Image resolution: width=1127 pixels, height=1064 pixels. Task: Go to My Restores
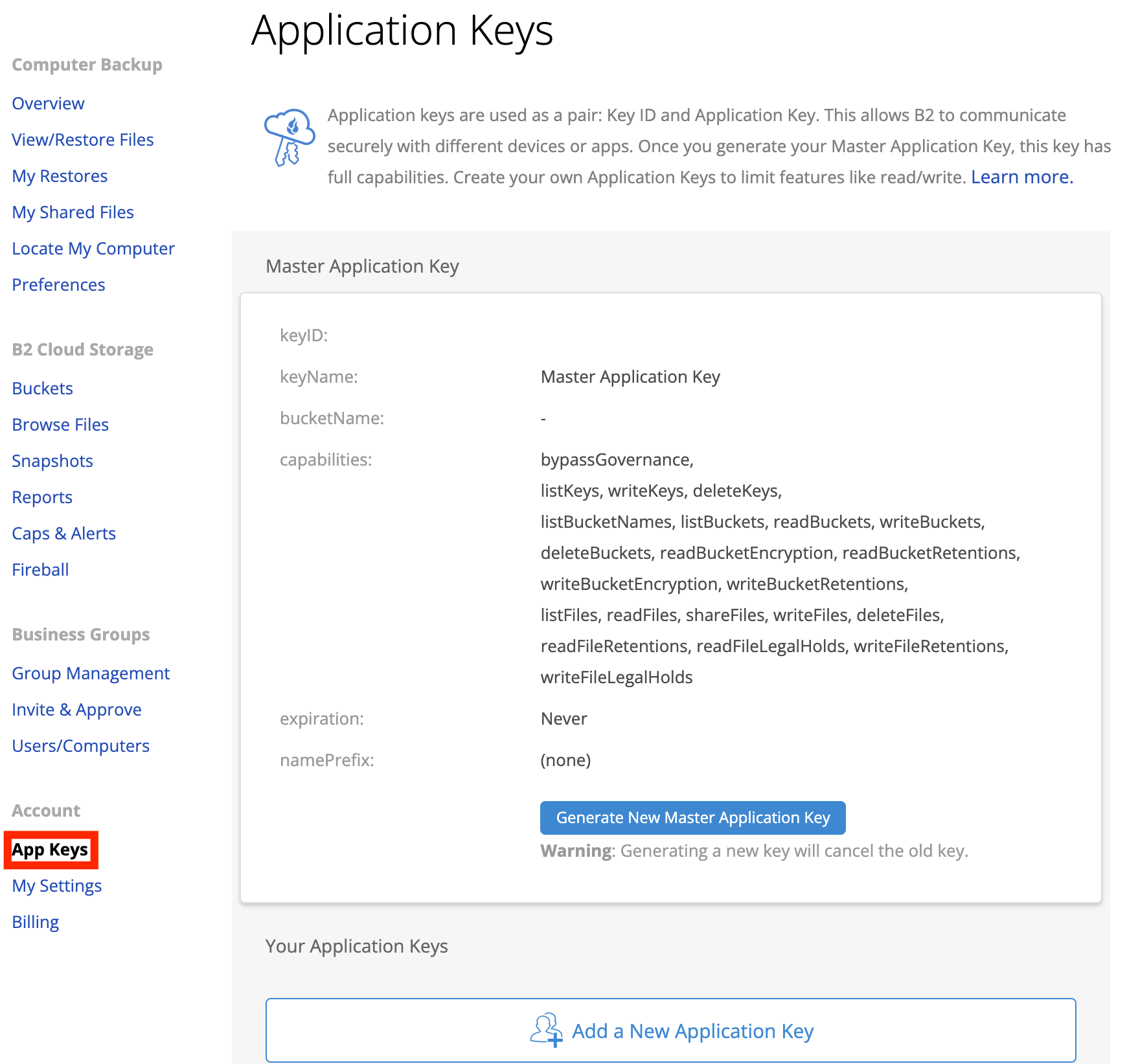click(60, 176)
